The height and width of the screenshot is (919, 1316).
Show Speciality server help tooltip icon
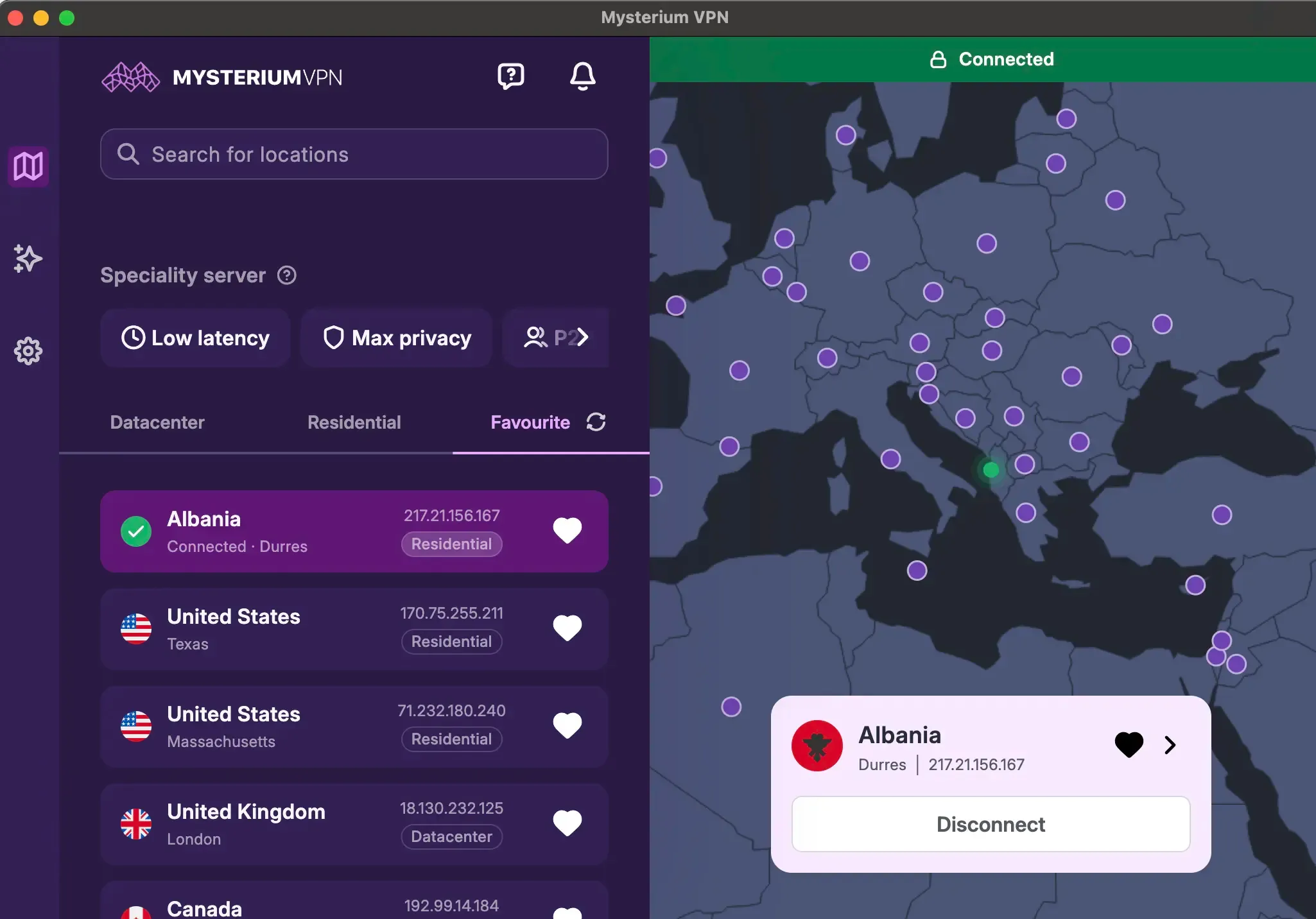[x=287, y=275]
